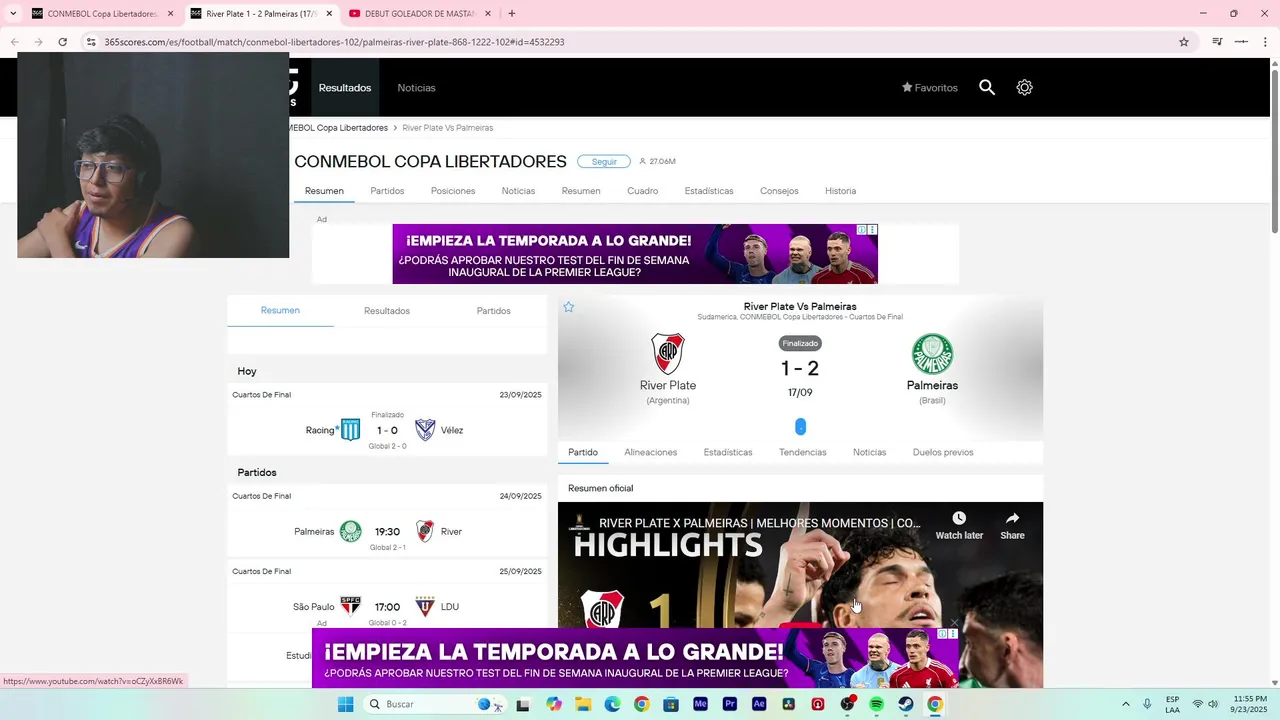This screenshot has width=1280, height=720.
Task: Click São Paulo team logo
Action: click(x=350, y=606)
